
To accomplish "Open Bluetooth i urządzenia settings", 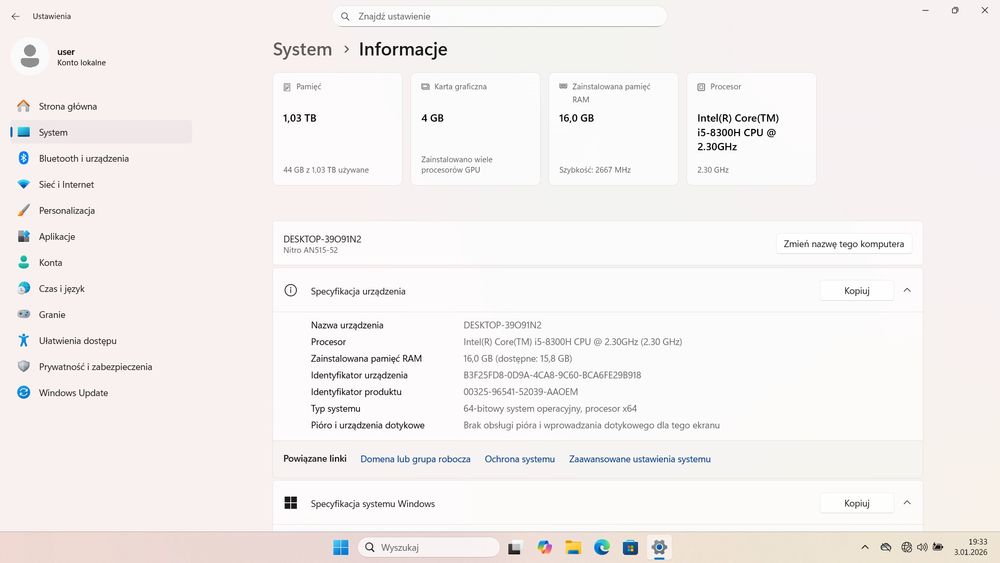I will (x=101, y=158).
